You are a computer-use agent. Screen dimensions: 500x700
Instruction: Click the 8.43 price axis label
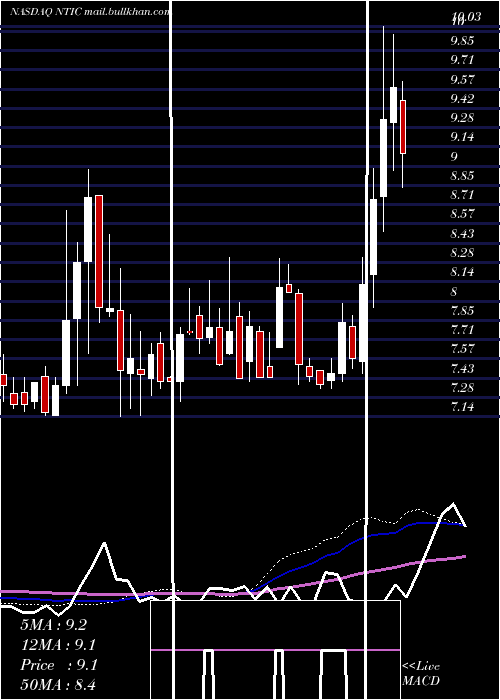pos(462,233)
